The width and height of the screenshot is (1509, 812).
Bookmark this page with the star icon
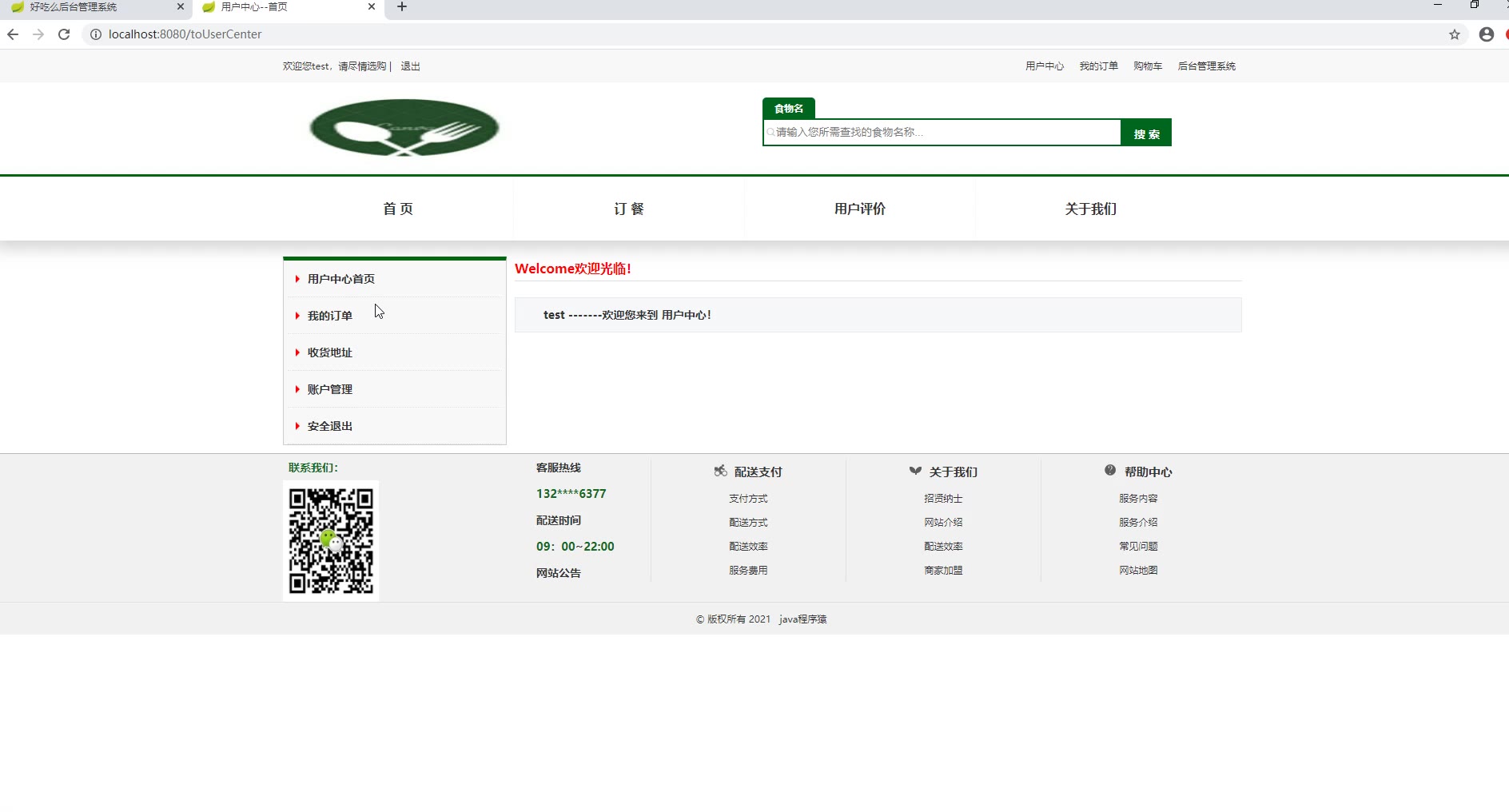tap(1455, 34)
